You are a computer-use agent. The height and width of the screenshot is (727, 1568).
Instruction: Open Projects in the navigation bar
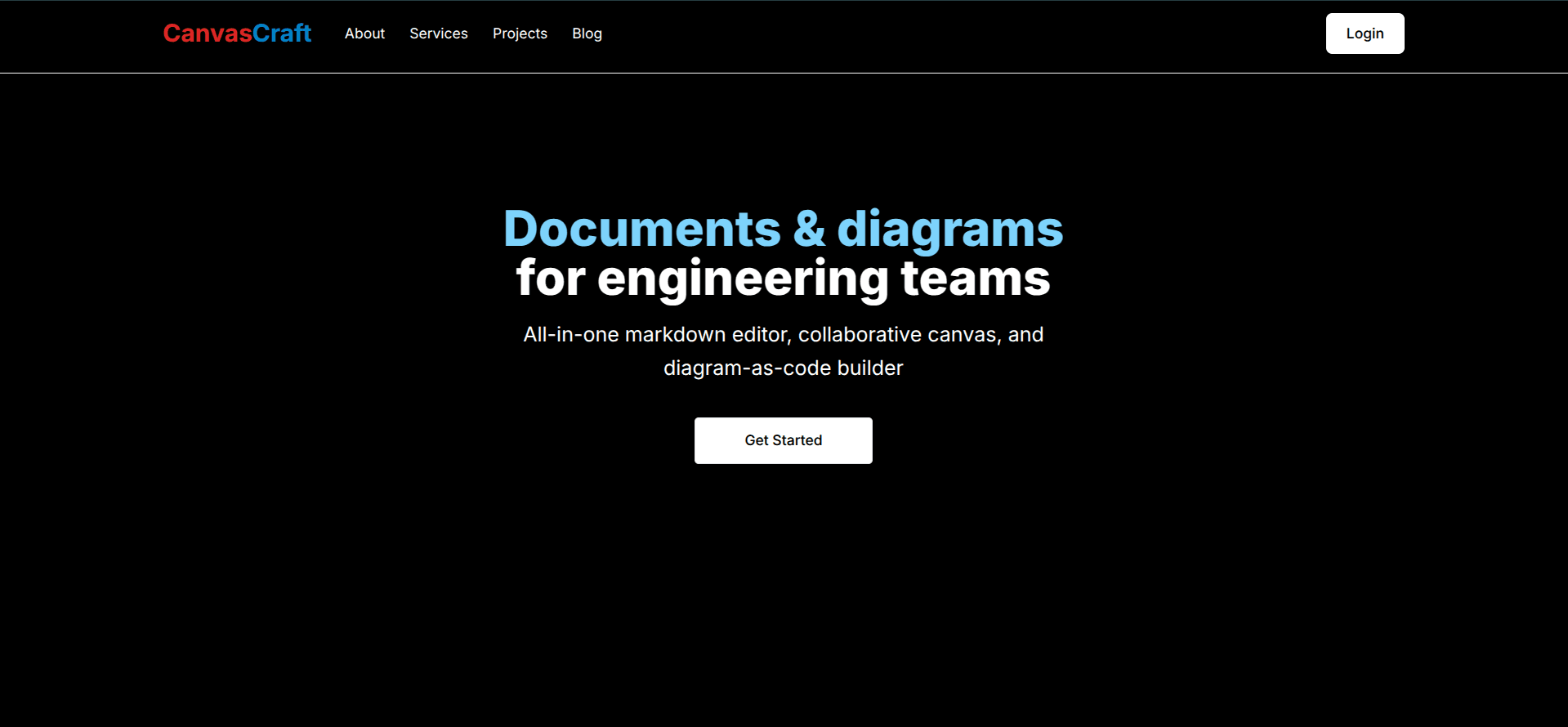[520, 33]
